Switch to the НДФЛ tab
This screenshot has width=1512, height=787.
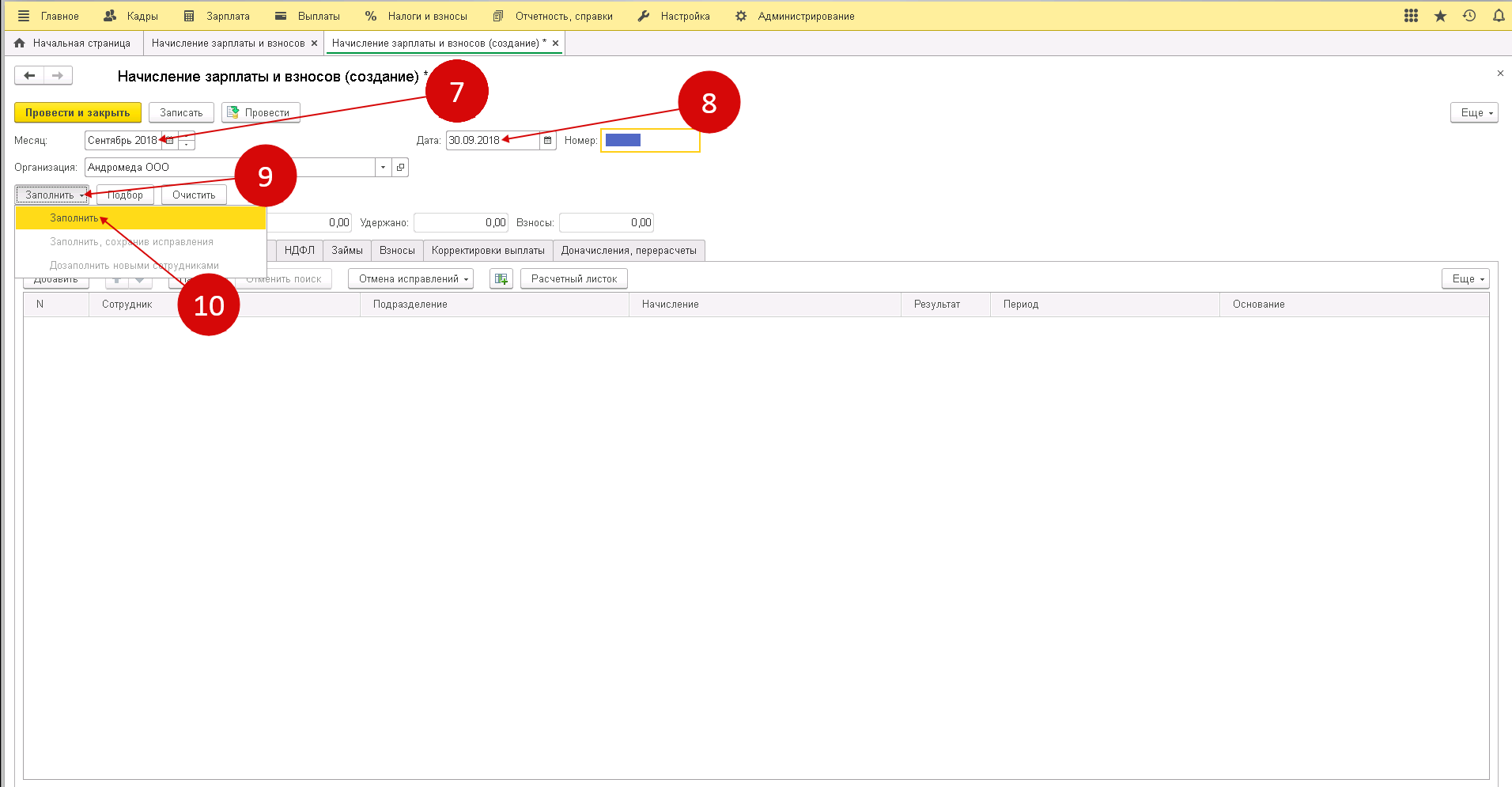(299, 251)
